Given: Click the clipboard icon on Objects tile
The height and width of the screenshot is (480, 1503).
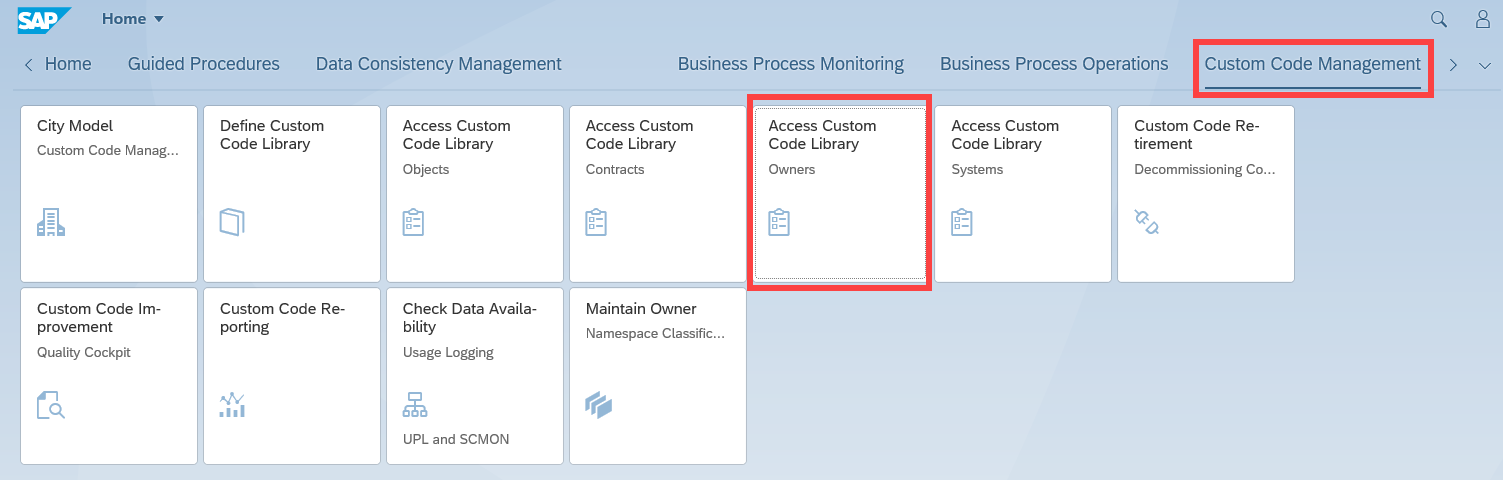Looking at the screenshot, I should pos(414,222).
